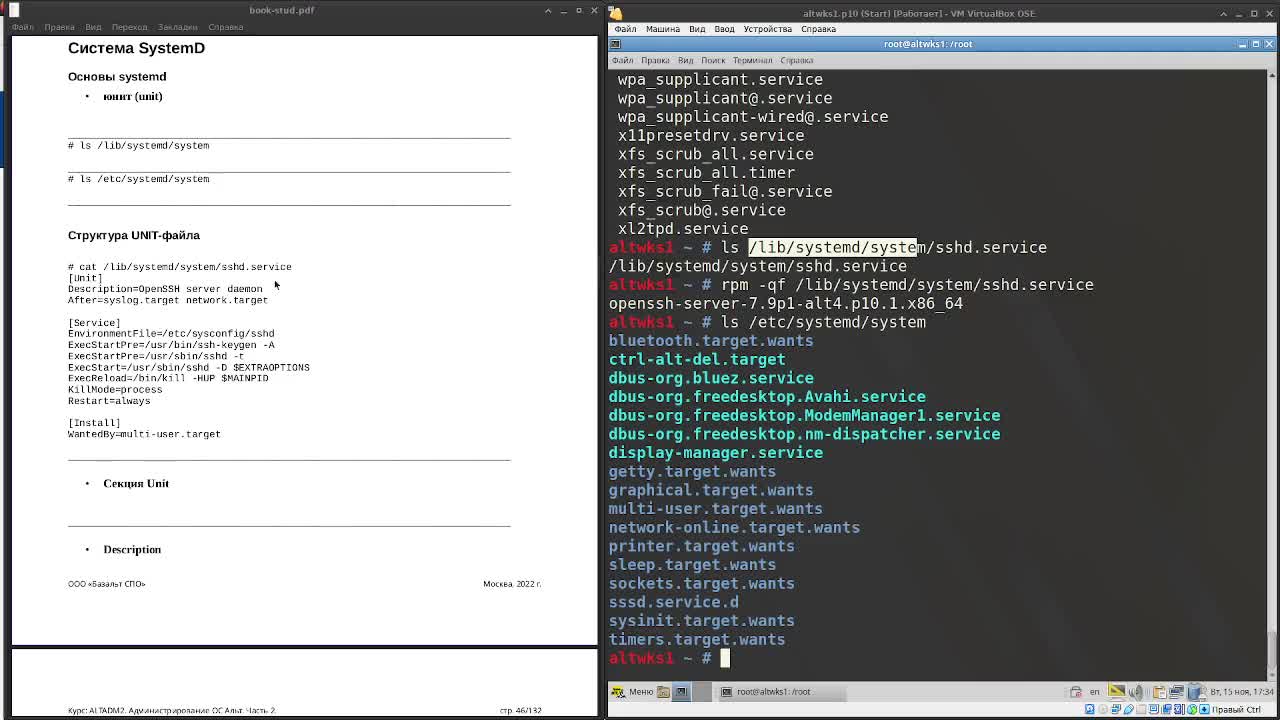Click 'dbus-org.bluez.service' in terminal
The width and height of the screenshot is (1280, 720).
(711, 378)
